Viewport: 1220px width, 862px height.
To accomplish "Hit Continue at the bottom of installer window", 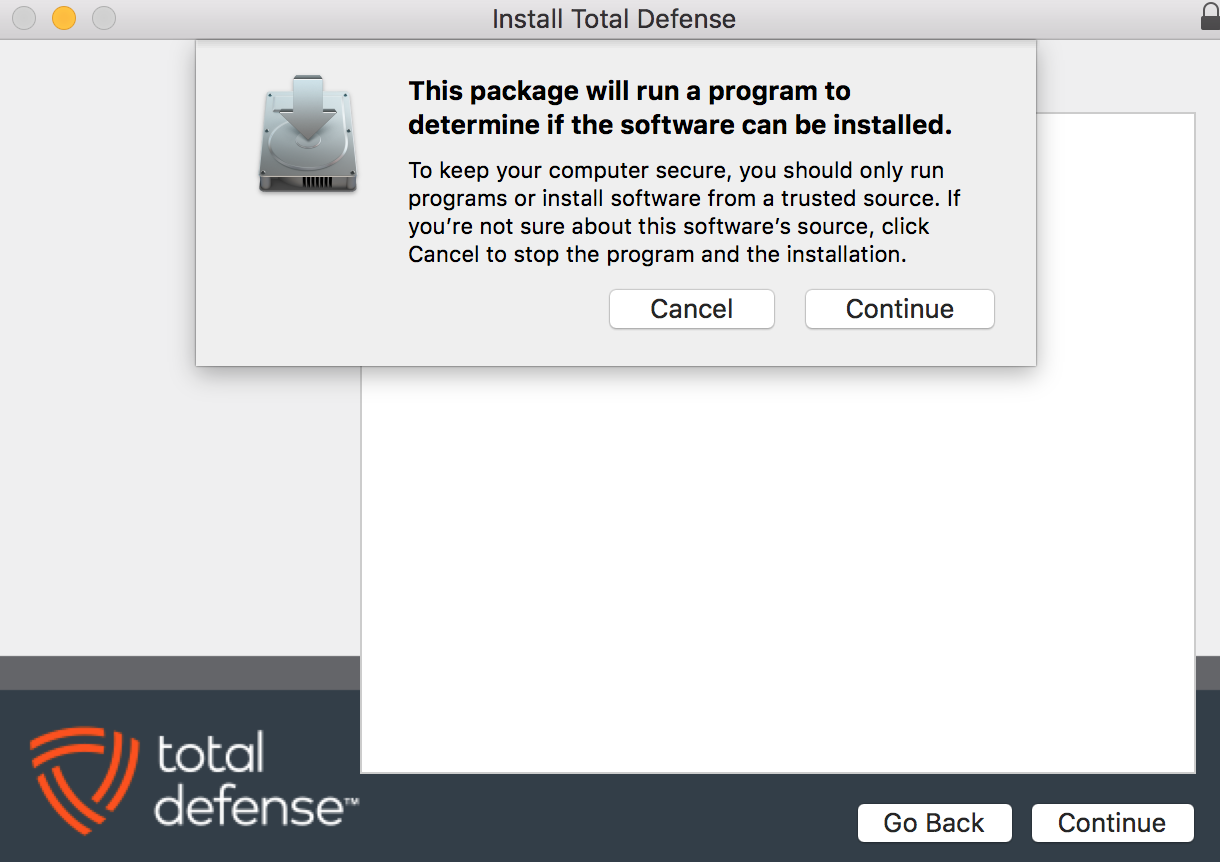I will point(1112,823).
